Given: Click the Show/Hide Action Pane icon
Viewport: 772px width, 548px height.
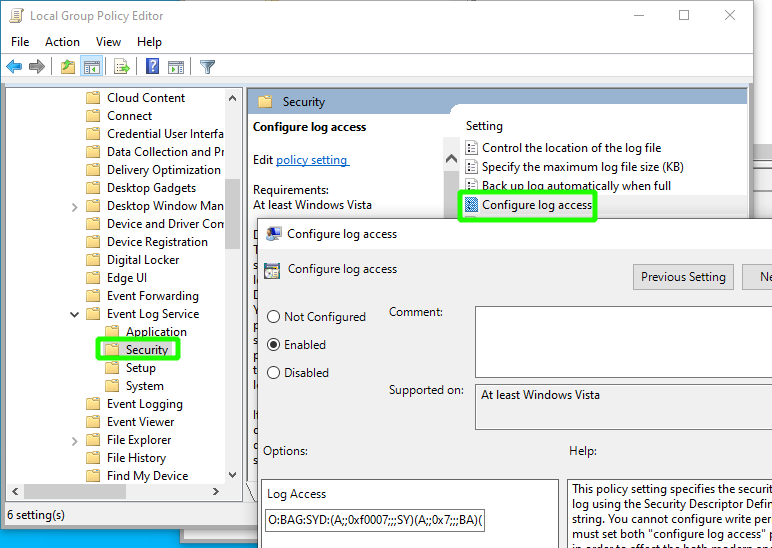Looking at the screenshot, I should (176, 66).
